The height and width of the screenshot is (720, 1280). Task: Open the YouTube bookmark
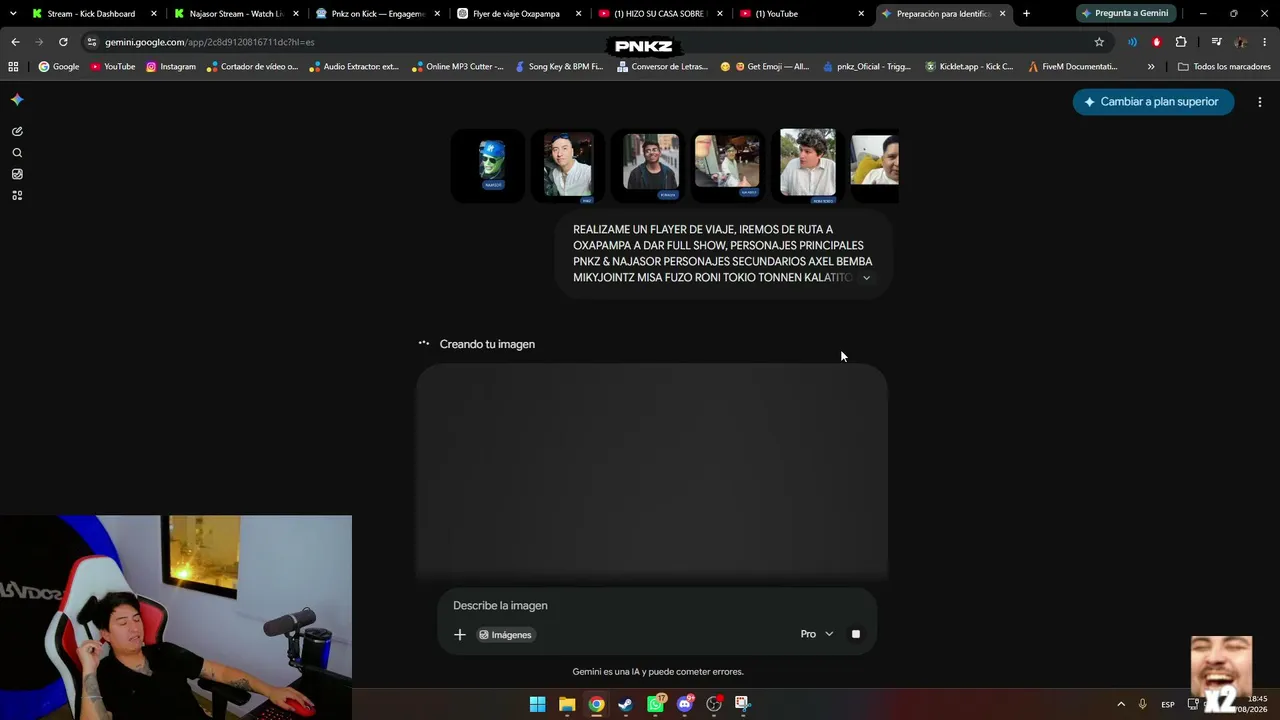[113, 67]
